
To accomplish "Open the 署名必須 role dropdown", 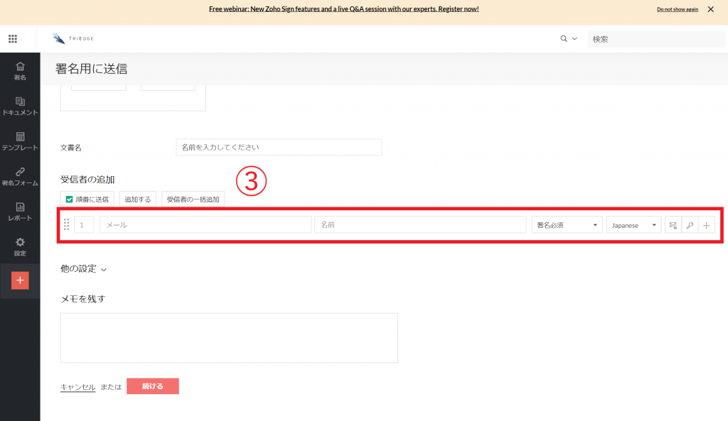I will click(x=567, y=225).
